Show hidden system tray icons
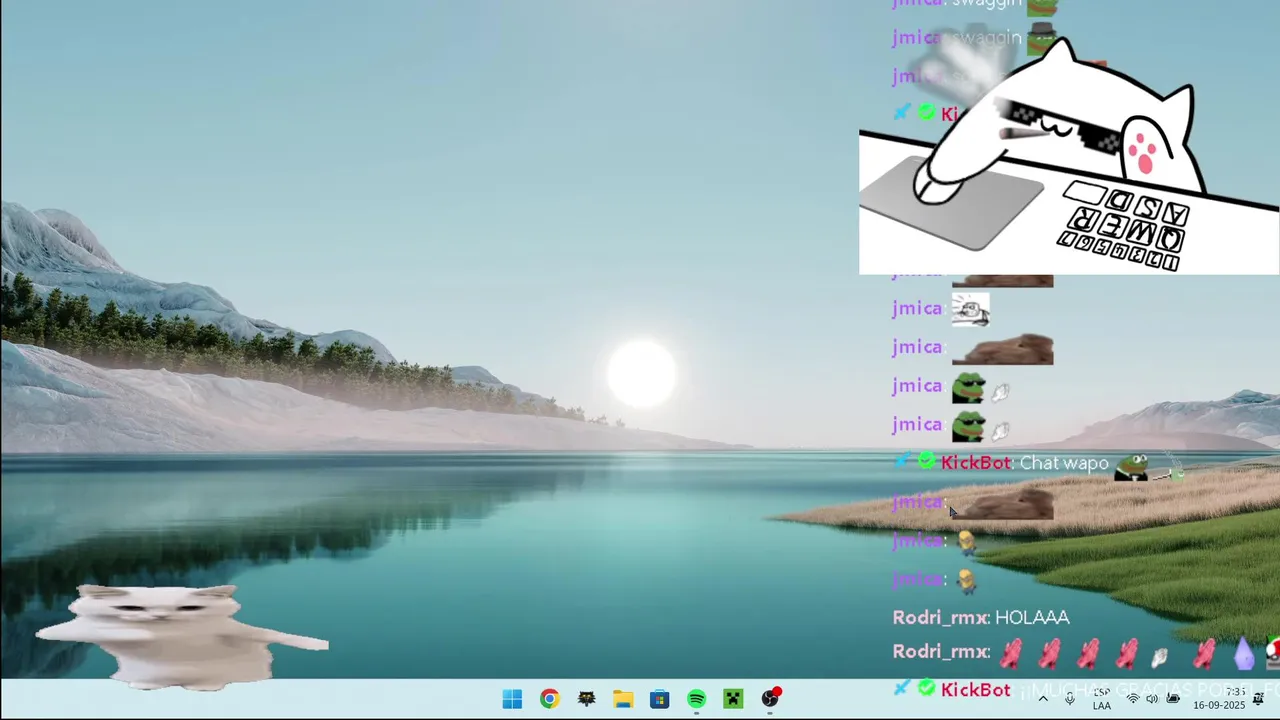 [x=1043, y=699]
